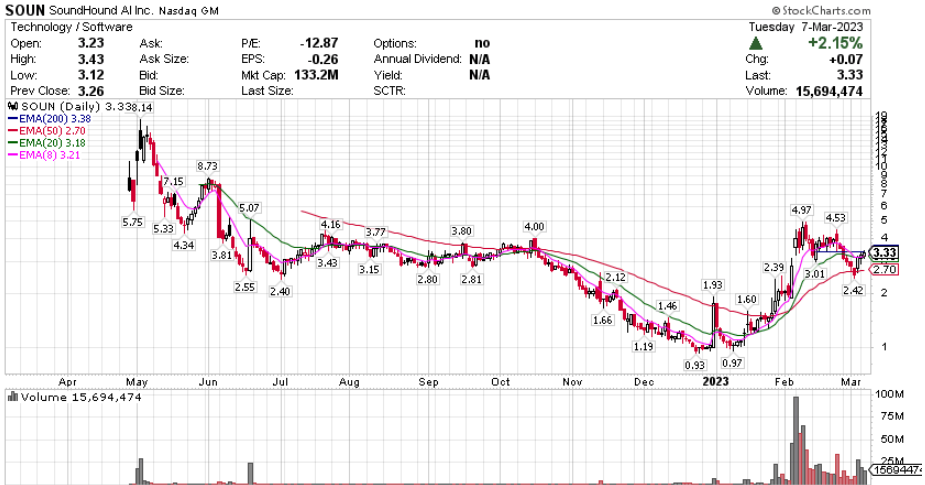Click the date Tuesday 7-Mar-2023
The width and height of the screenshot is (925, 485).
[806, 27]
